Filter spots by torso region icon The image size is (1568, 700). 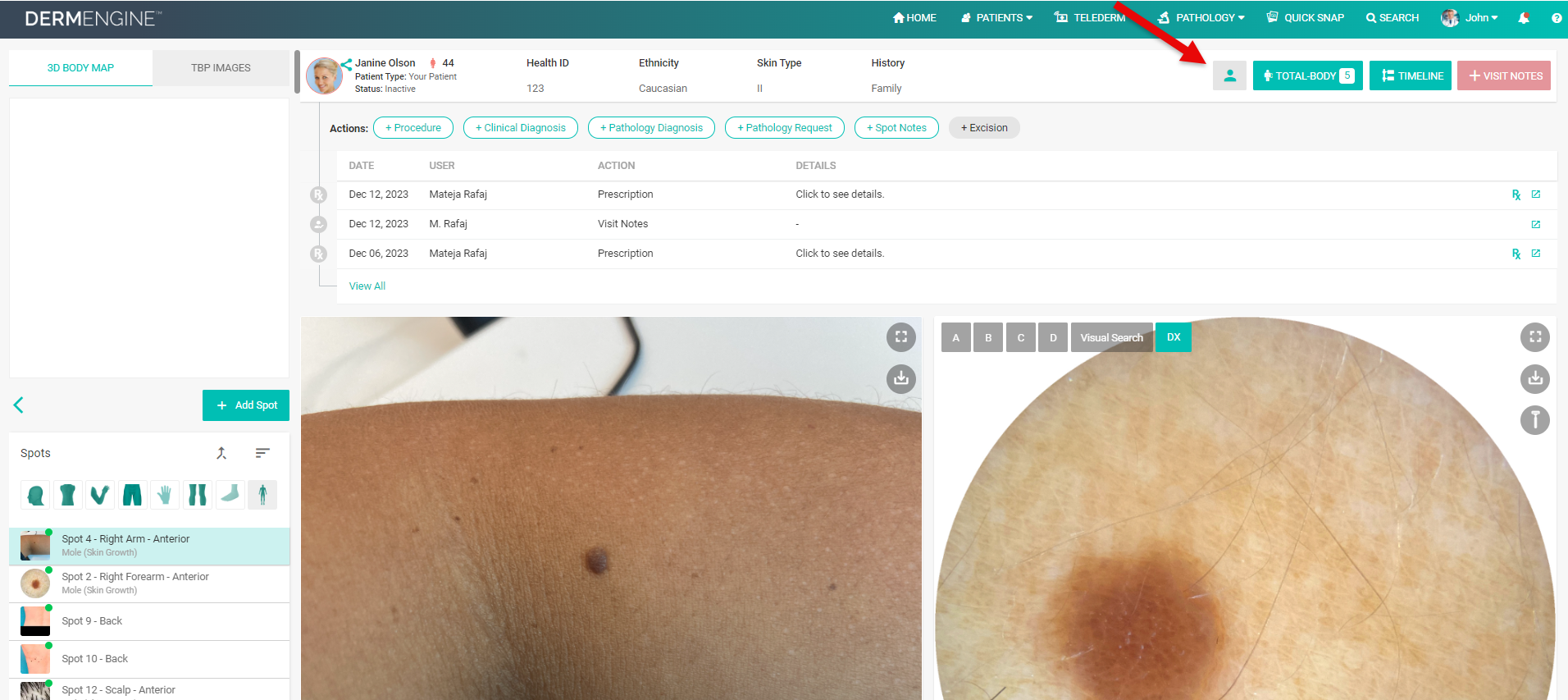pyautogui.click(x=67, y=495)
